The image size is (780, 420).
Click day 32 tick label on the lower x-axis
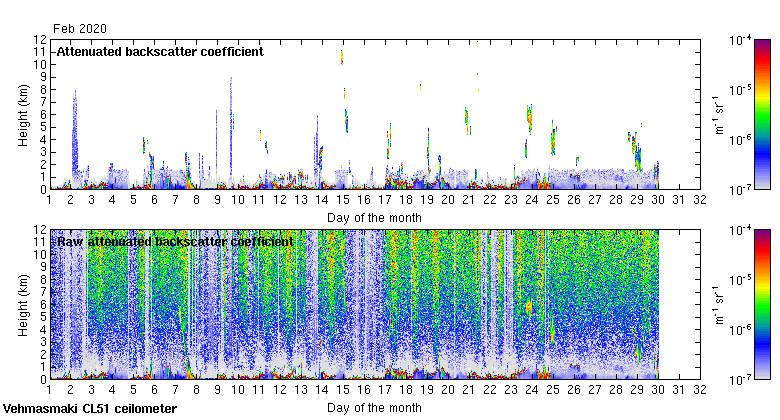coord(699,390)
